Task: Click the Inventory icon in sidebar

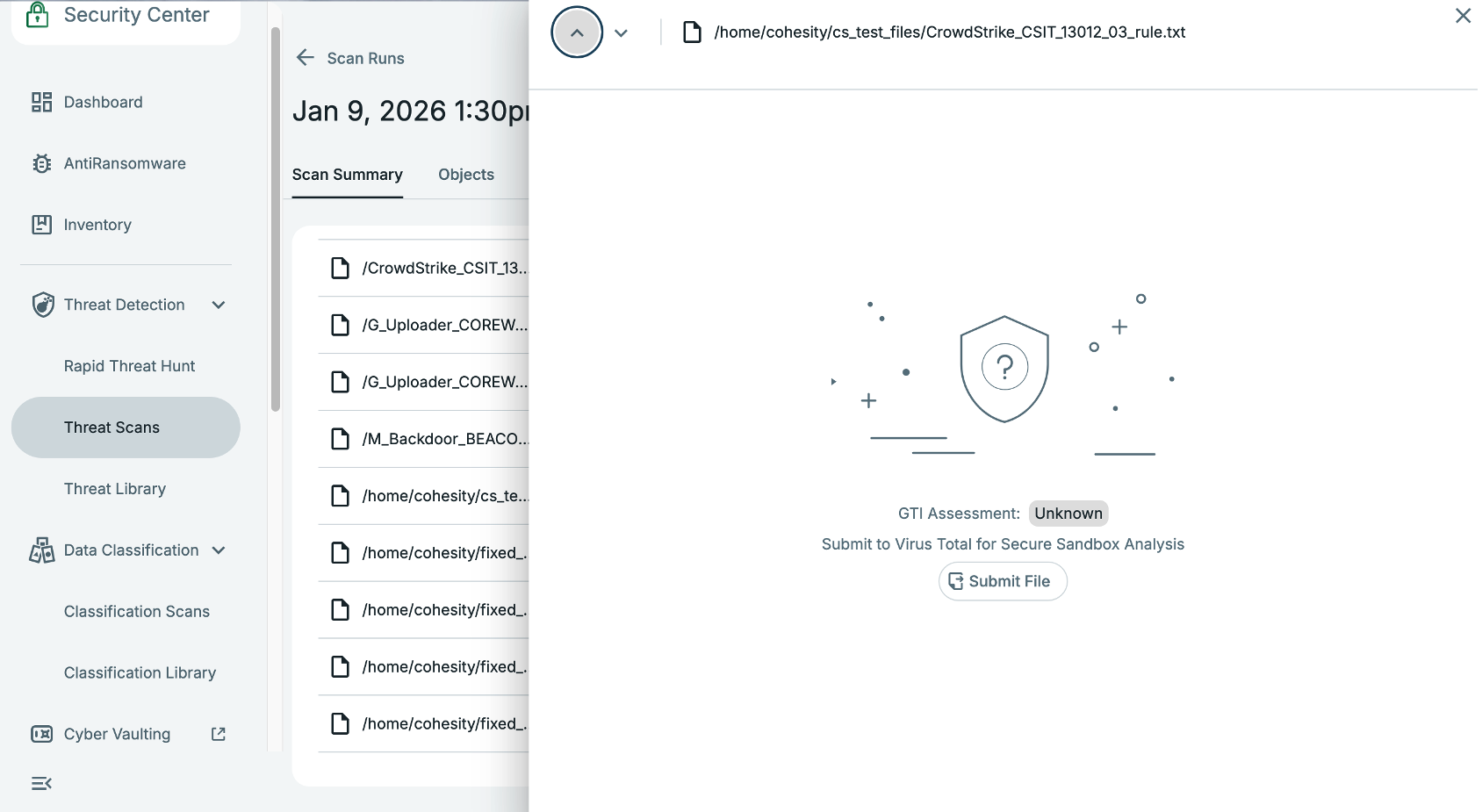Action: point(41,225)
